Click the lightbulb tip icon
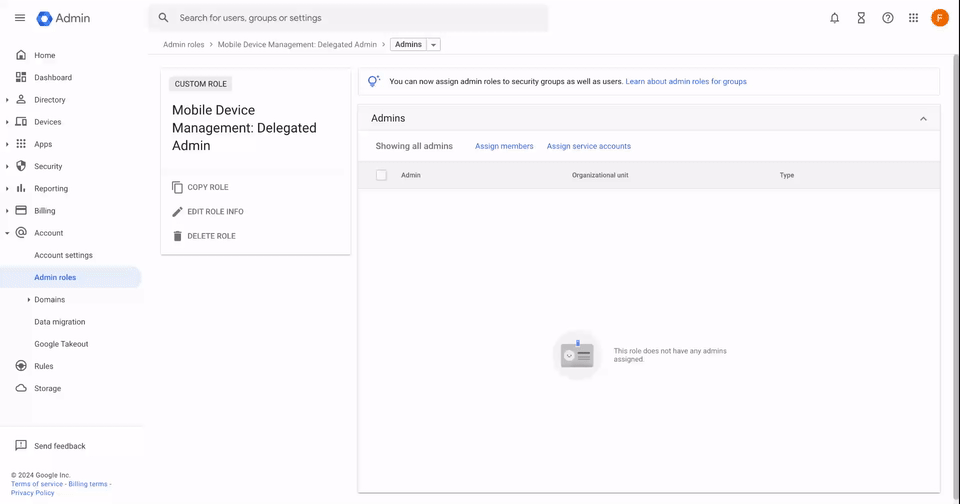The height and width of the screenshot is (504, 960). coord(373,81)
